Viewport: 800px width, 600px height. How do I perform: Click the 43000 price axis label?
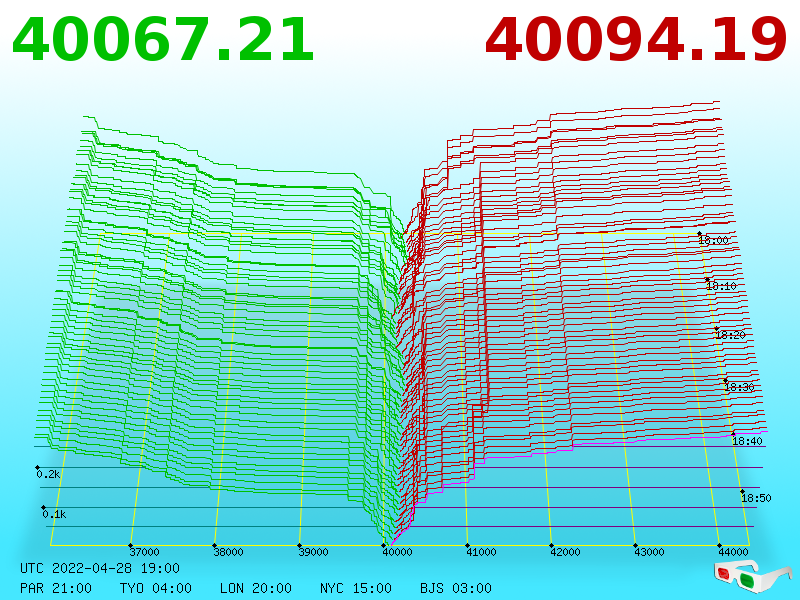649,552
